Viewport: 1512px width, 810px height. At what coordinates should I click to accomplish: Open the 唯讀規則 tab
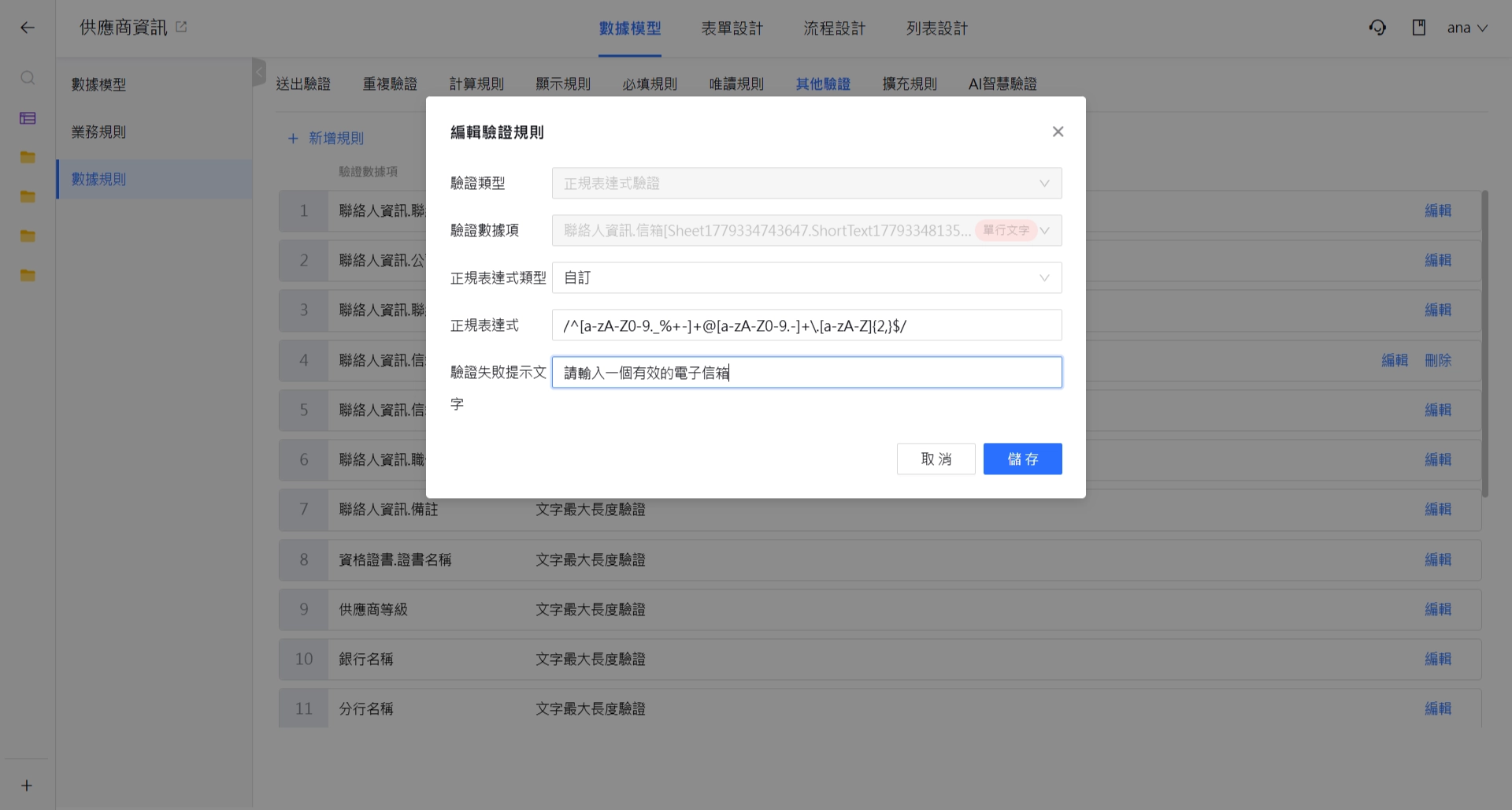click(736, 84)
